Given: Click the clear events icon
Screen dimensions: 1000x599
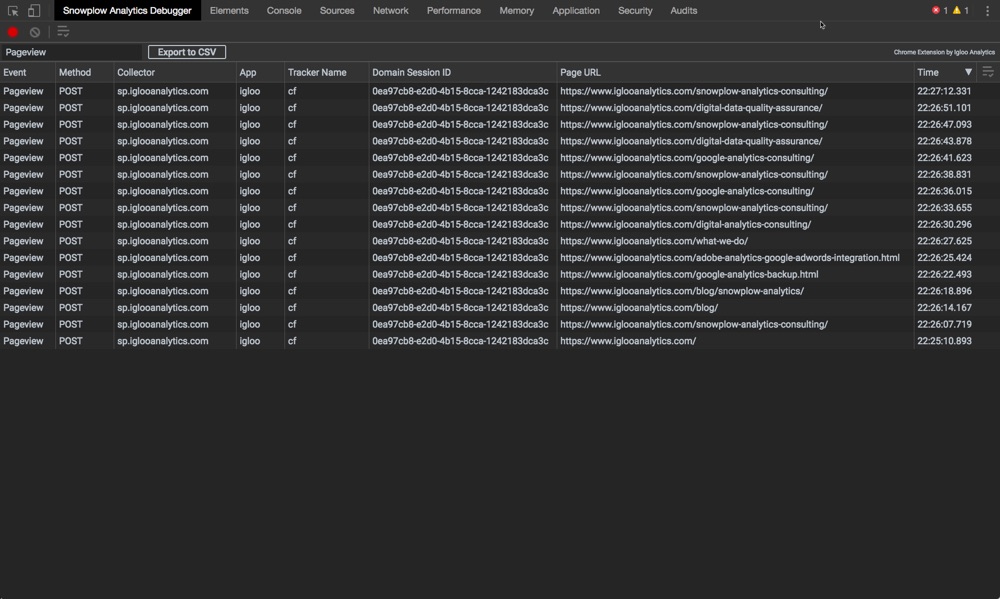Looking at the screenshot, I should (35, 32).
